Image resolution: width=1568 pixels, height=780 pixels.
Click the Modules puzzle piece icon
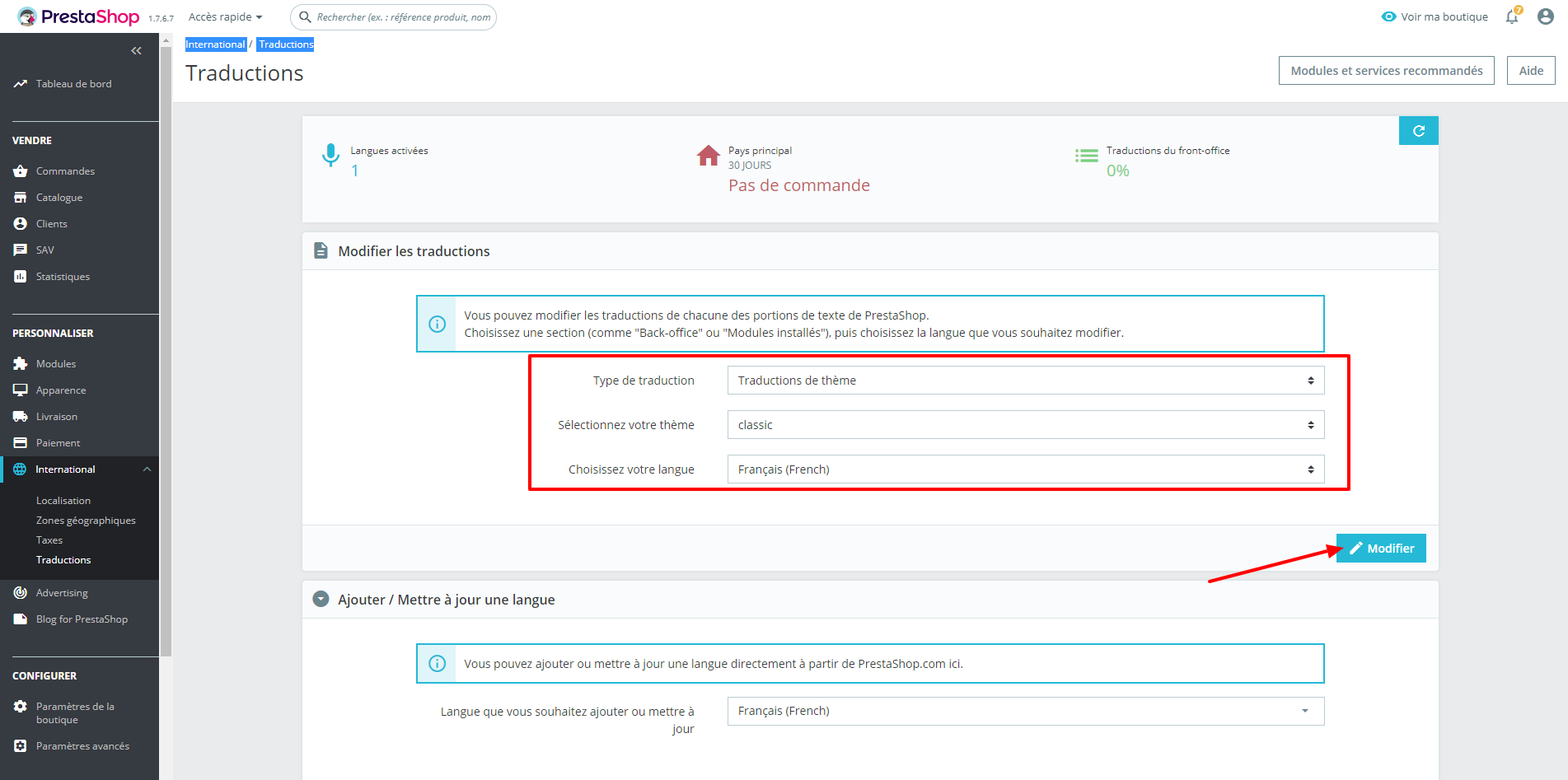point(21,364)
